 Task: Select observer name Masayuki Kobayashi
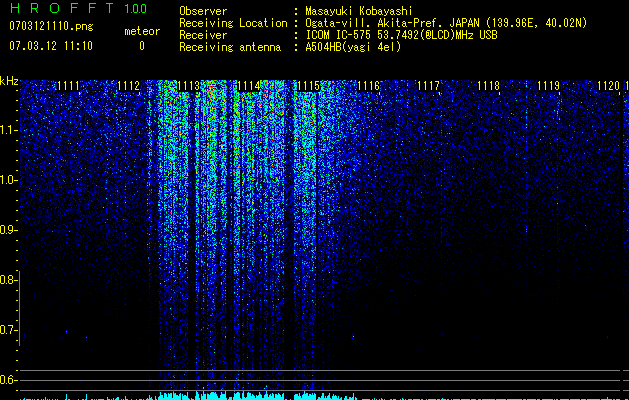pyautogui.click(x=359, y=11)
